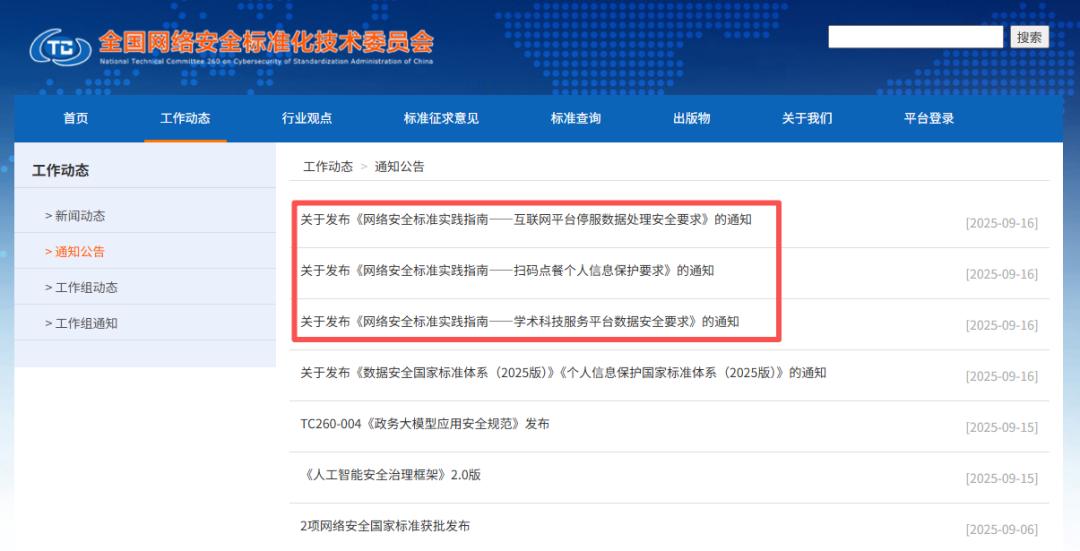Open the 出版物 menu item
Viewport: 1080px width, 551px height.
coord(691,118)
